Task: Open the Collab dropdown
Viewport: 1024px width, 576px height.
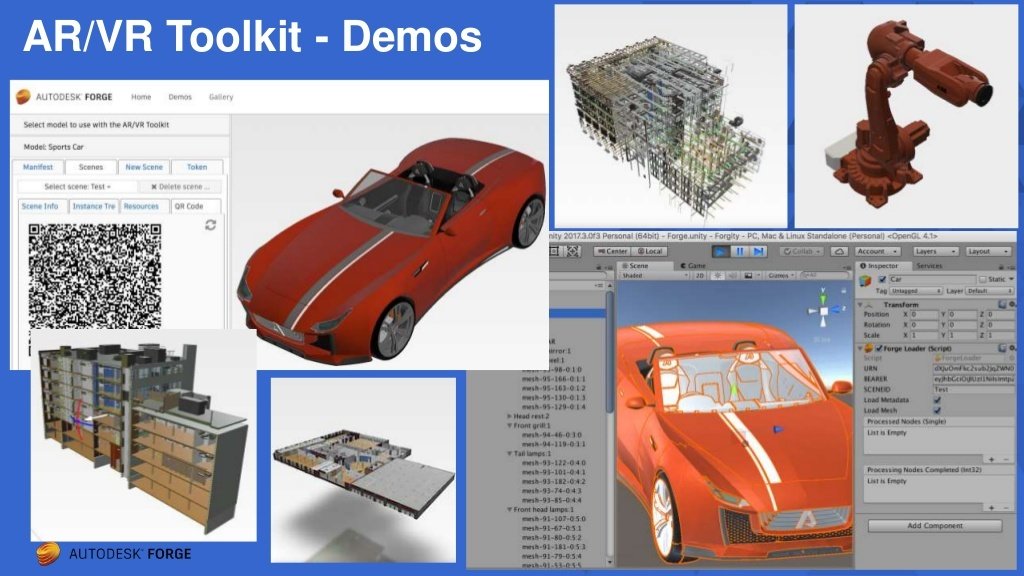Action: (x=802, y=251)
